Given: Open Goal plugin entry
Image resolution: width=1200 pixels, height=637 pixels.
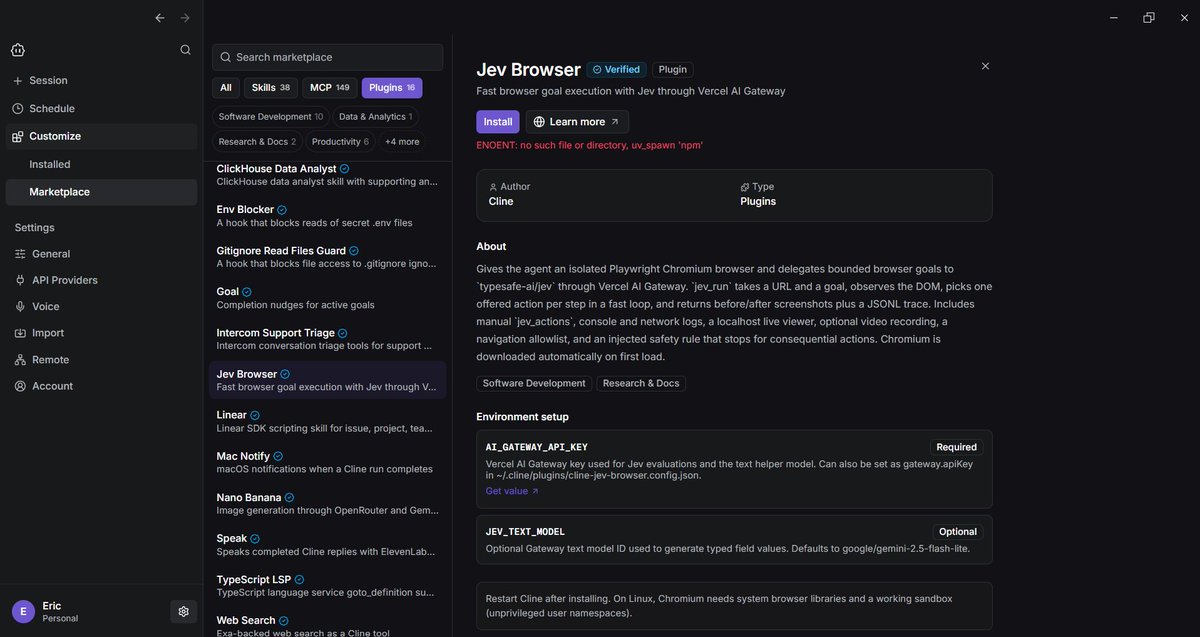Looking at the screenshot, I should pos(328,298).
